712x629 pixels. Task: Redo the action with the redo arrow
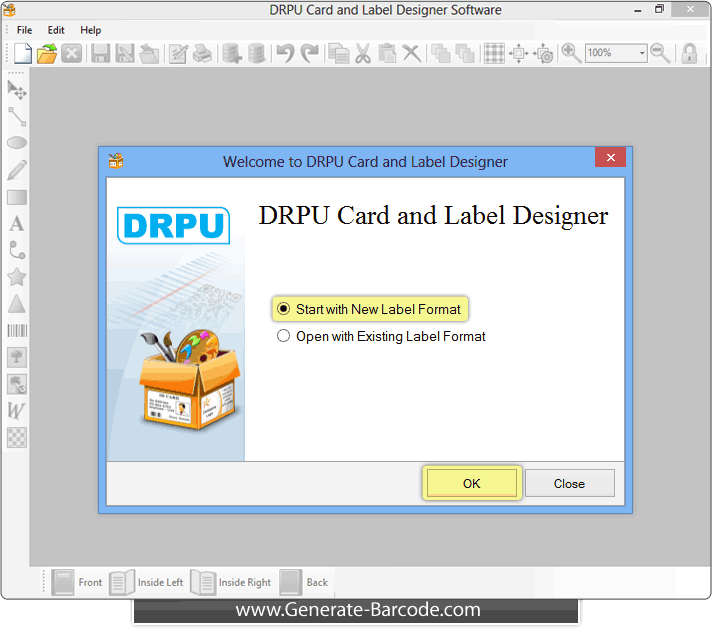coord(310,53)
